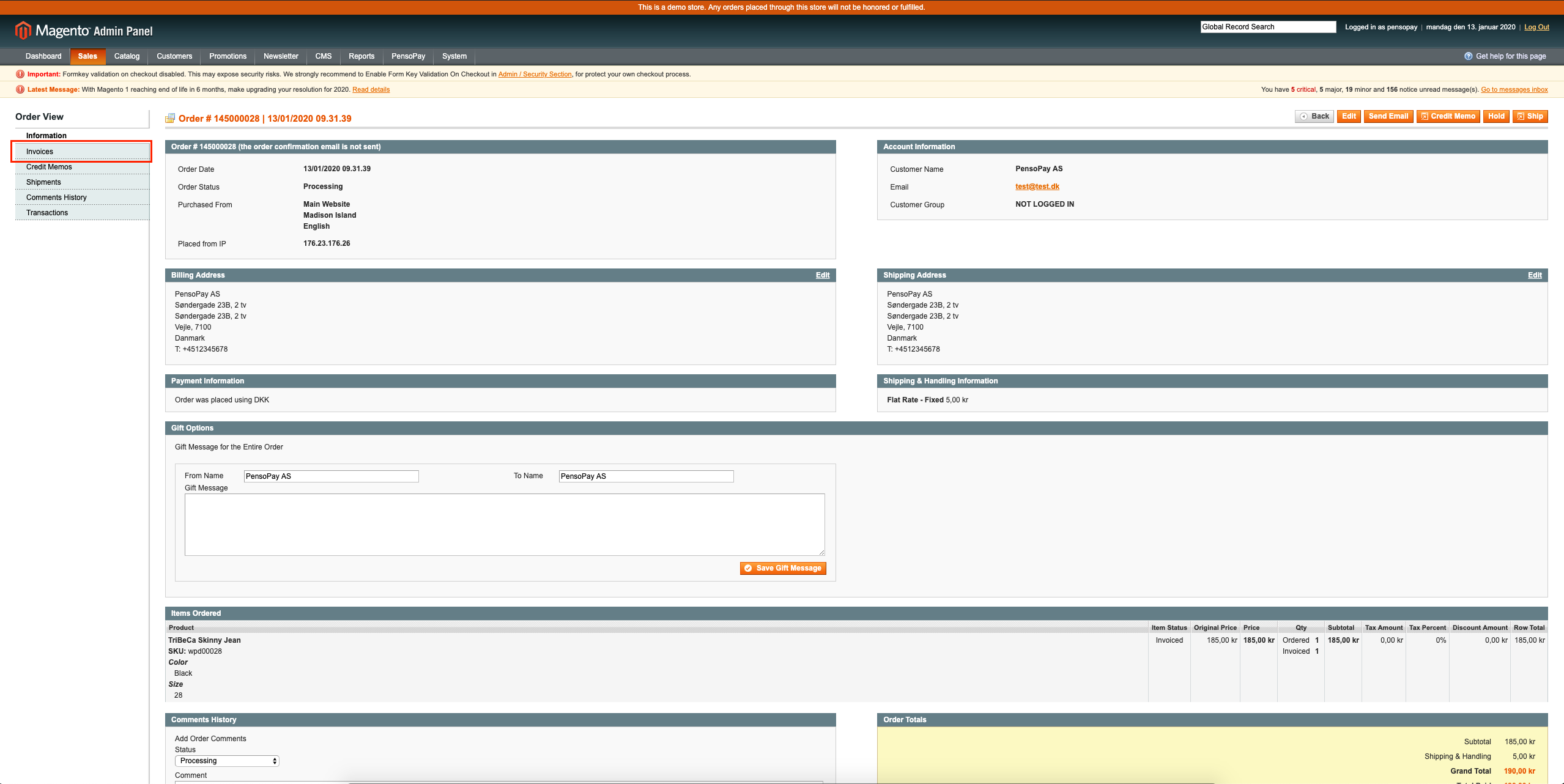
Task: Select the Information tab in Order View
Action: tap(82, 136)
